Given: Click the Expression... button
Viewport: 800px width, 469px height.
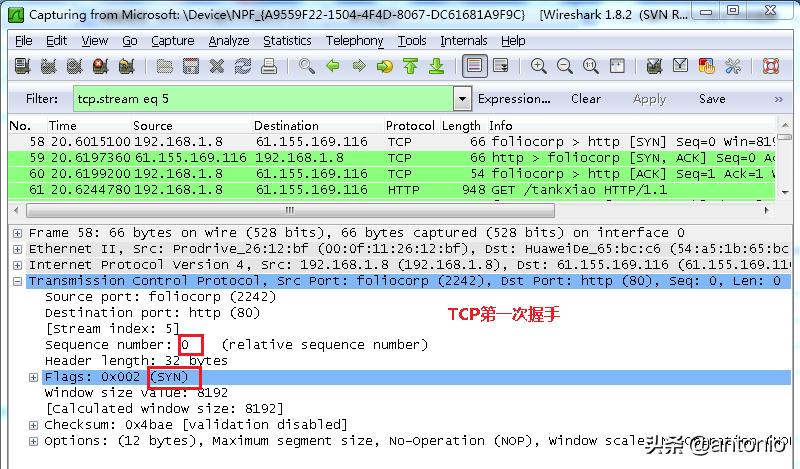Looking at the screenshot, I should tap(514, 99).
